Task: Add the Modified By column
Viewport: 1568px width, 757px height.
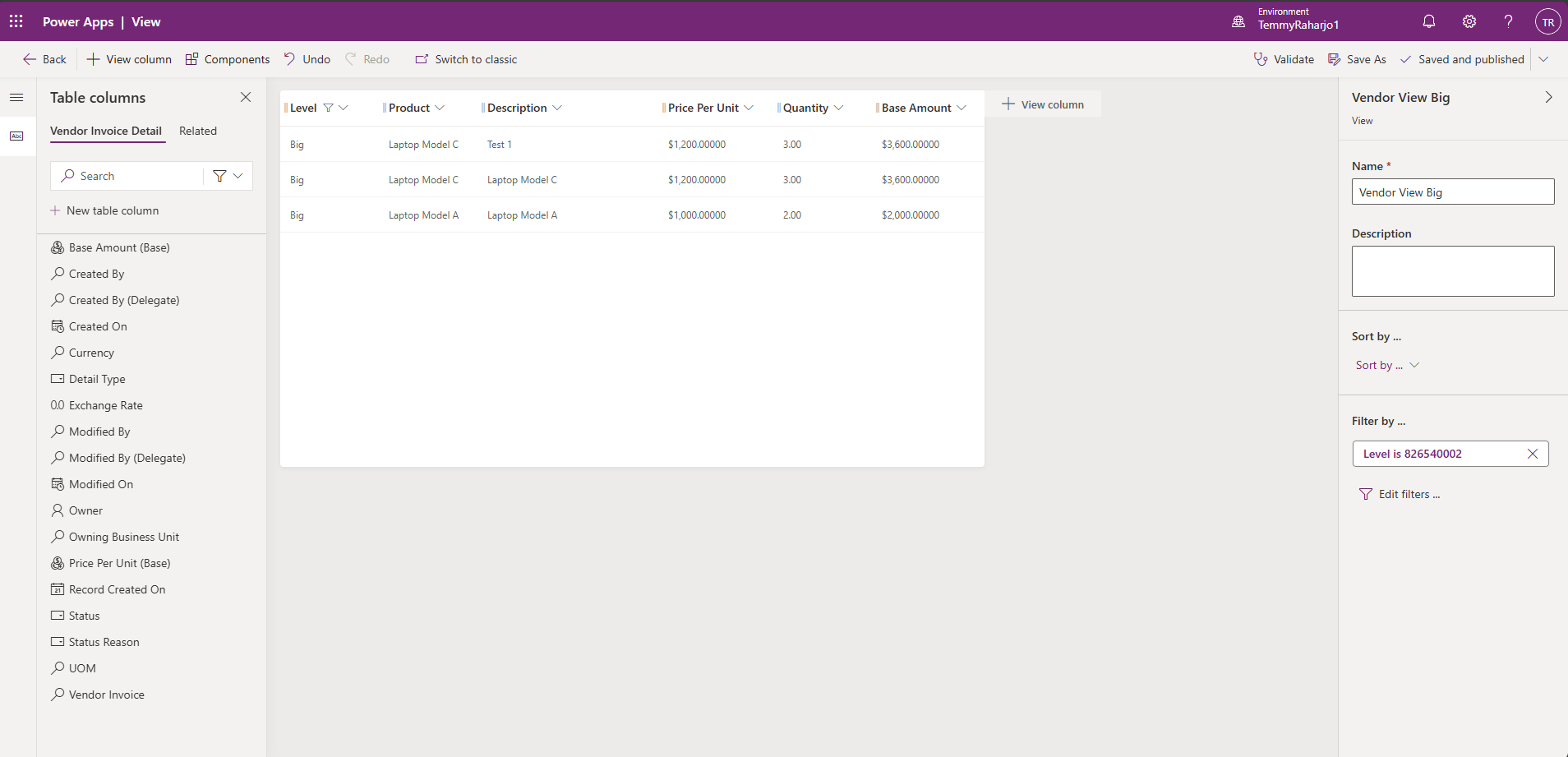Action: pos(90,432)
